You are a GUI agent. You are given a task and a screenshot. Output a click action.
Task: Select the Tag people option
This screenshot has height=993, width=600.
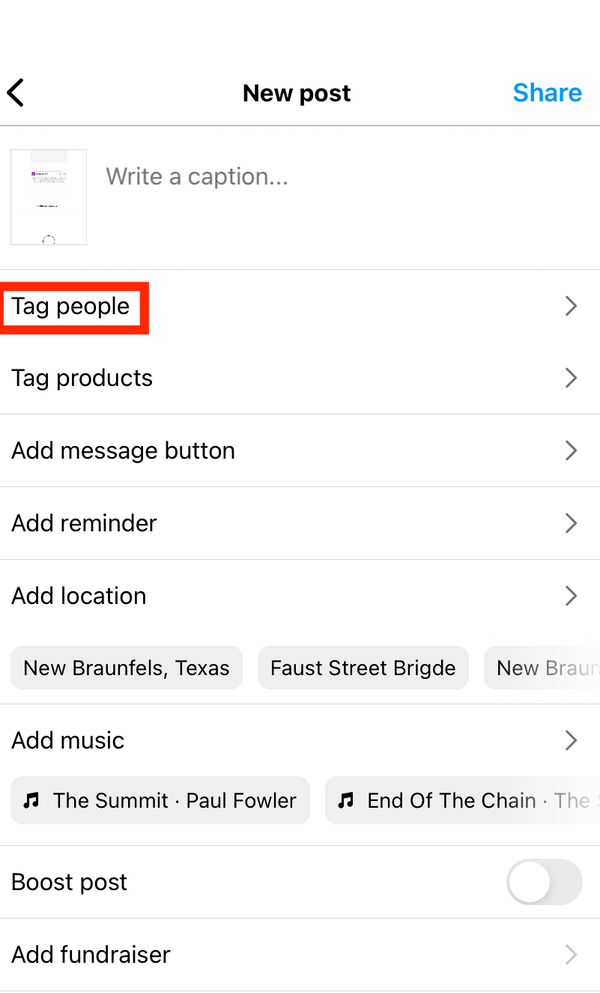tap(71, 306)
